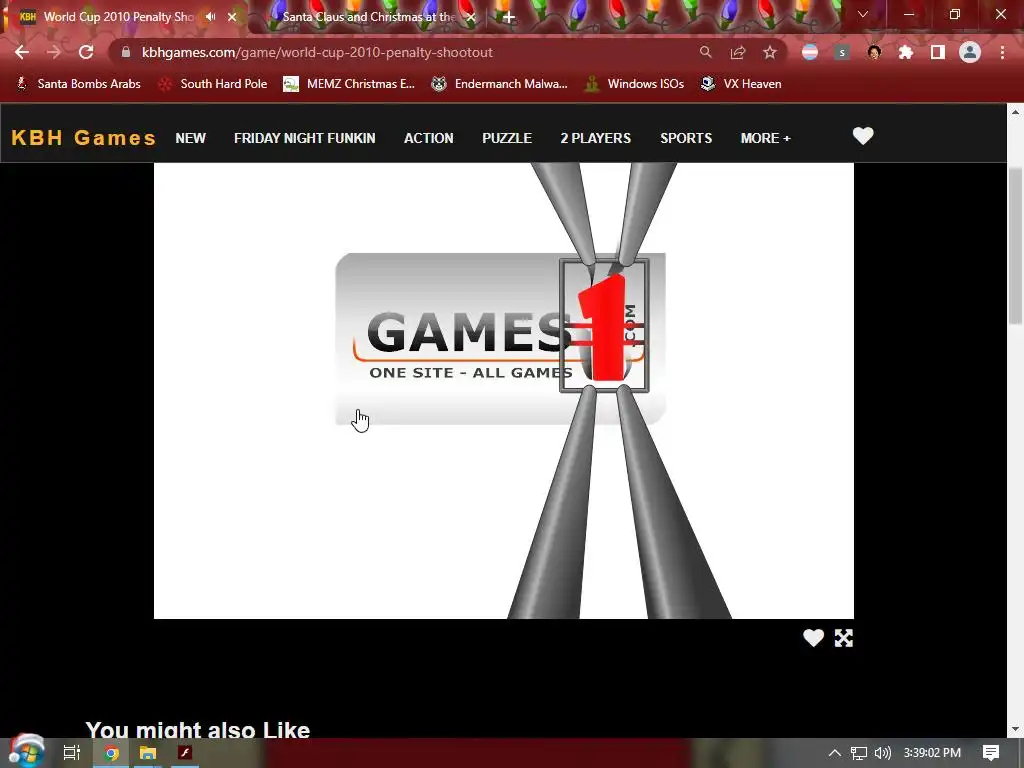Open the NEW games menu
This screenshot has height=768, width=1024.
pyautogui.click(x=191, y=138)
